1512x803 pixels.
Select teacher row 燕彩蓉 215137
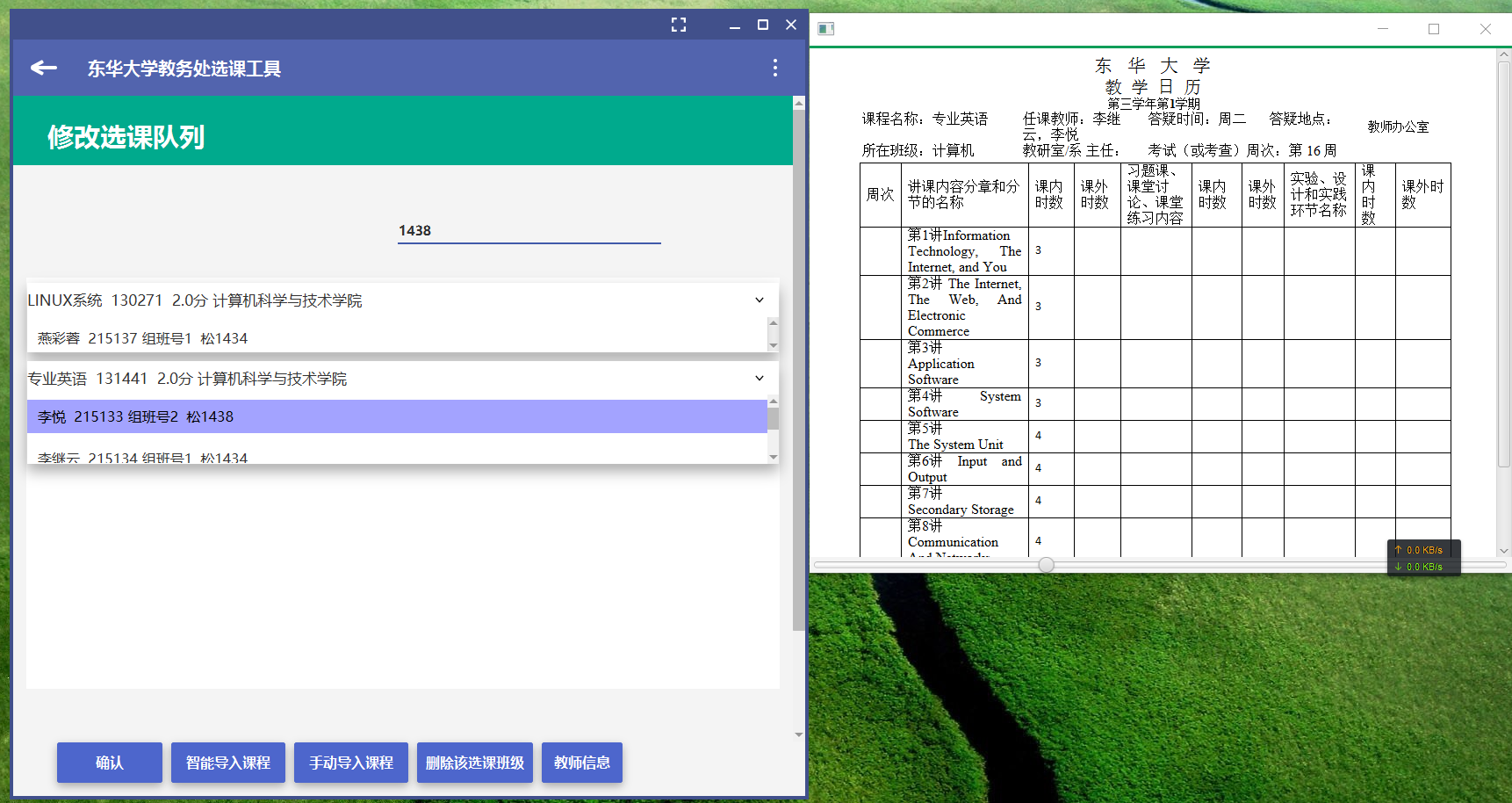pyautogui.click(x=397, y=338)
